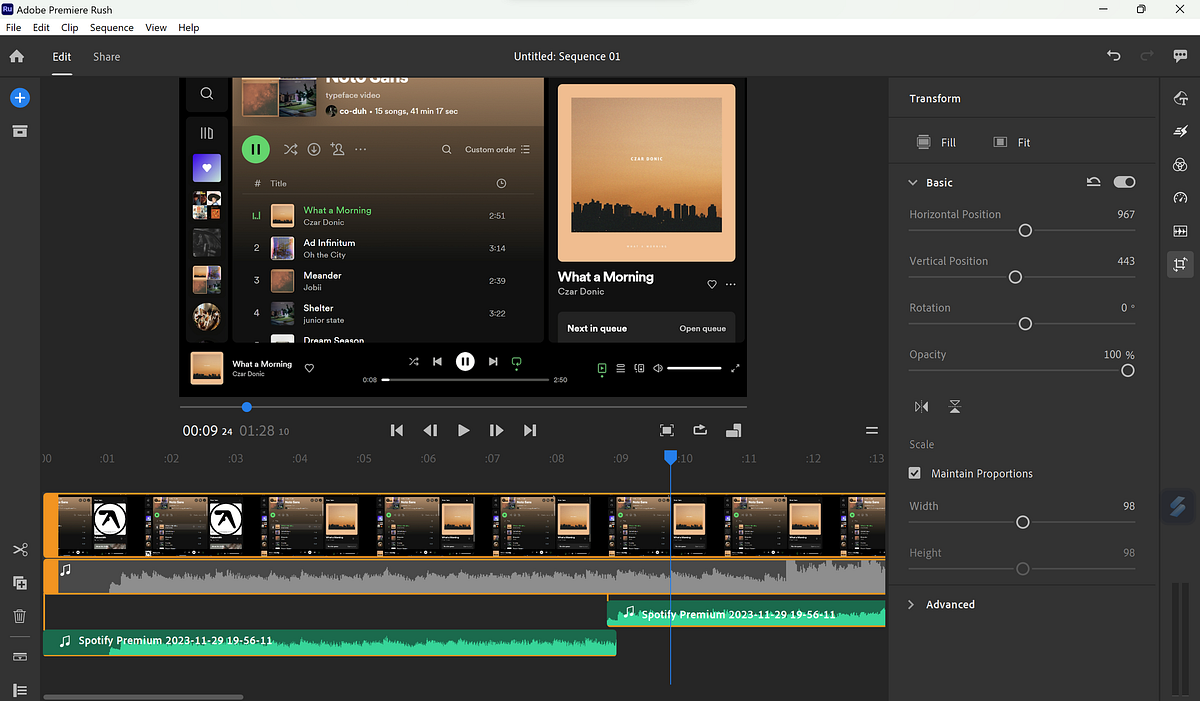Open the Color panel
The image size is (1200, 701).
click(x=1180, y=164)
